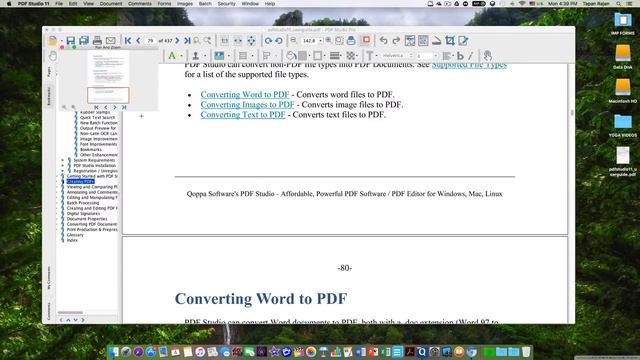This screenshot has width=640, height=360.
Task: Toggle bold text formatting
Action: [x=460, y=56]
